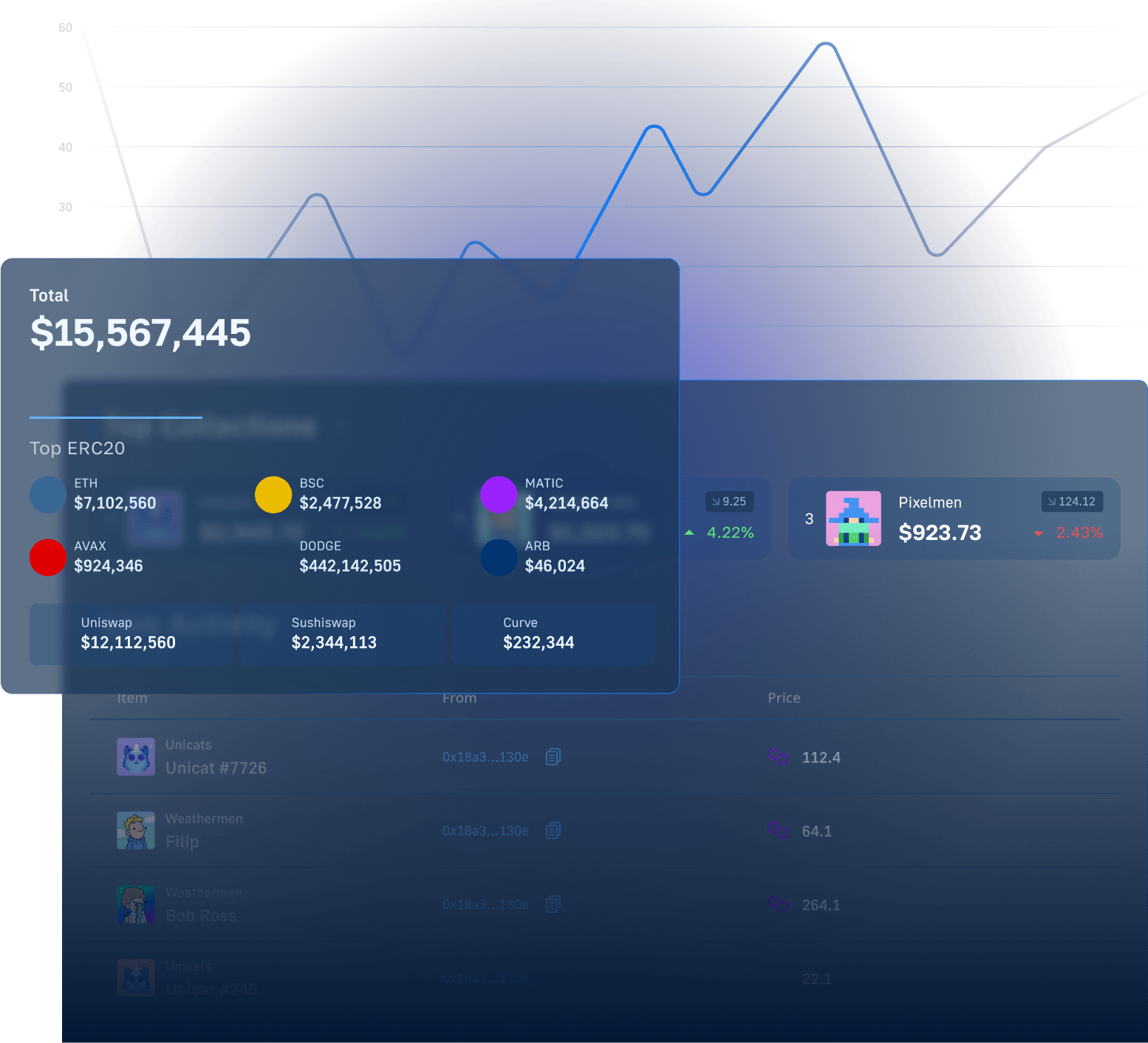Click the Unicat #7726 item name
Screen dimensions: 1148x1043
coord(216,768)
